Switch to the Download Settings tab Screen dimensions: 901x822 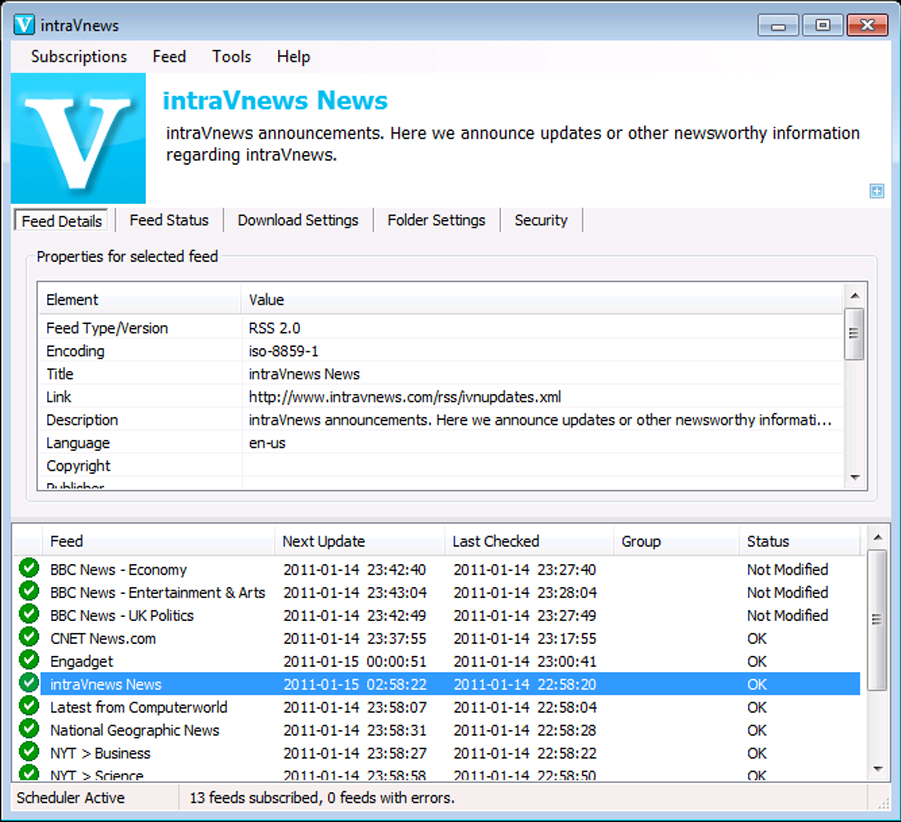pos(298,220)
